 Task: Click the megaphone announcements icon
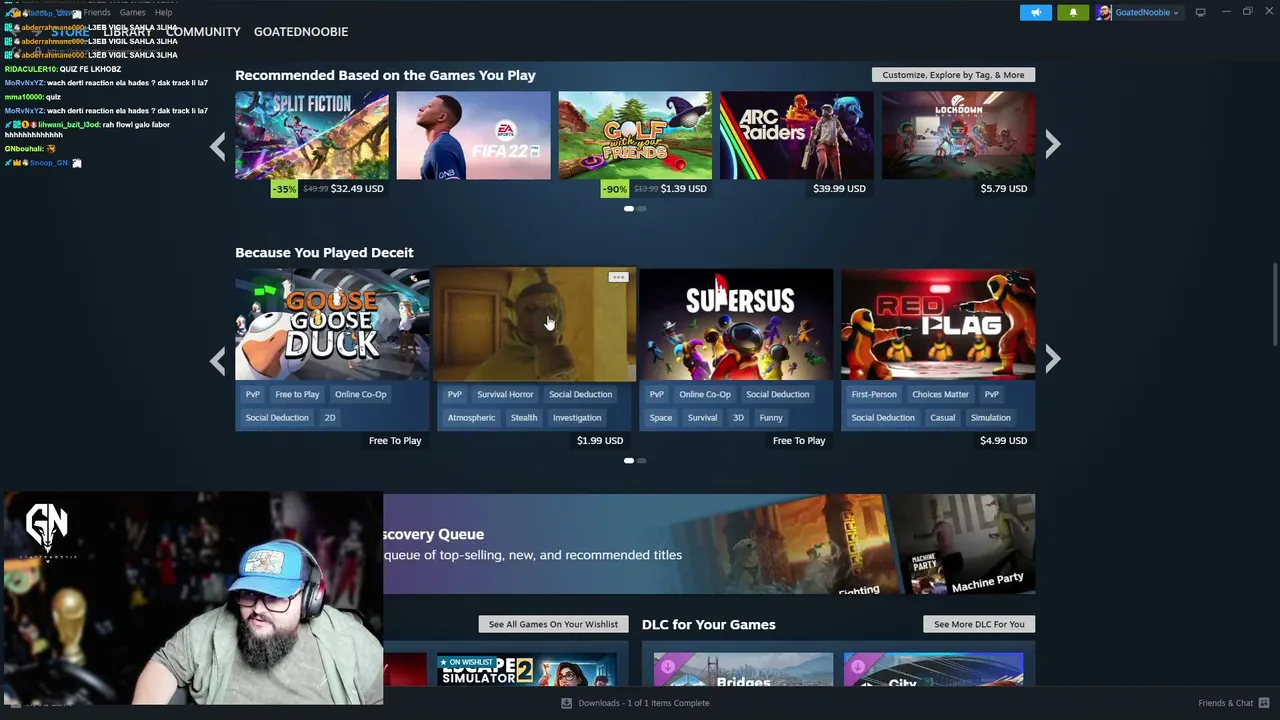click(1036, 12)
